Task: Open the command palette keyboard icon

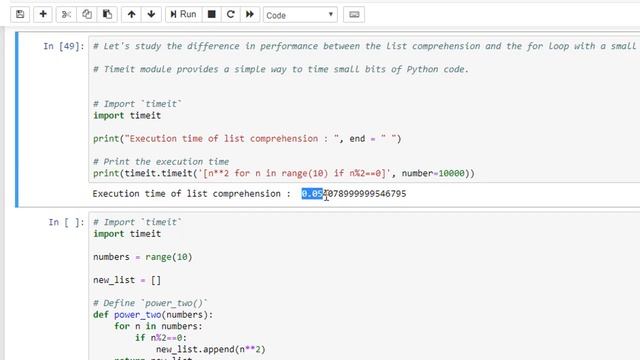Action: coord(354,15)
